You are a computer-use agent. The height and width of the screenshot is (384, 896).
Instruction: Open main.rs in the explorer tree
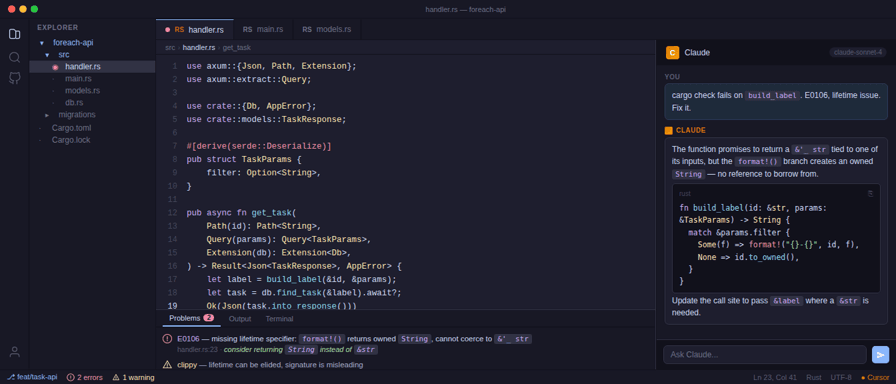click(92, 79)
